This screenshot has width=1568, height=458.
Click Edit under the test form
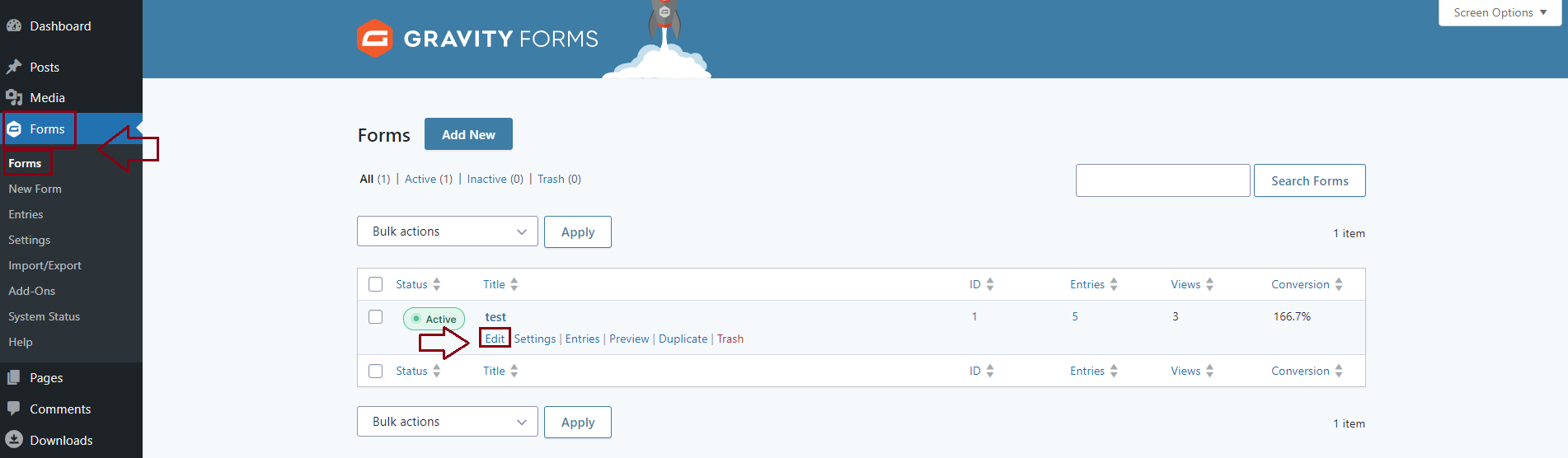[x=495, y=339]
